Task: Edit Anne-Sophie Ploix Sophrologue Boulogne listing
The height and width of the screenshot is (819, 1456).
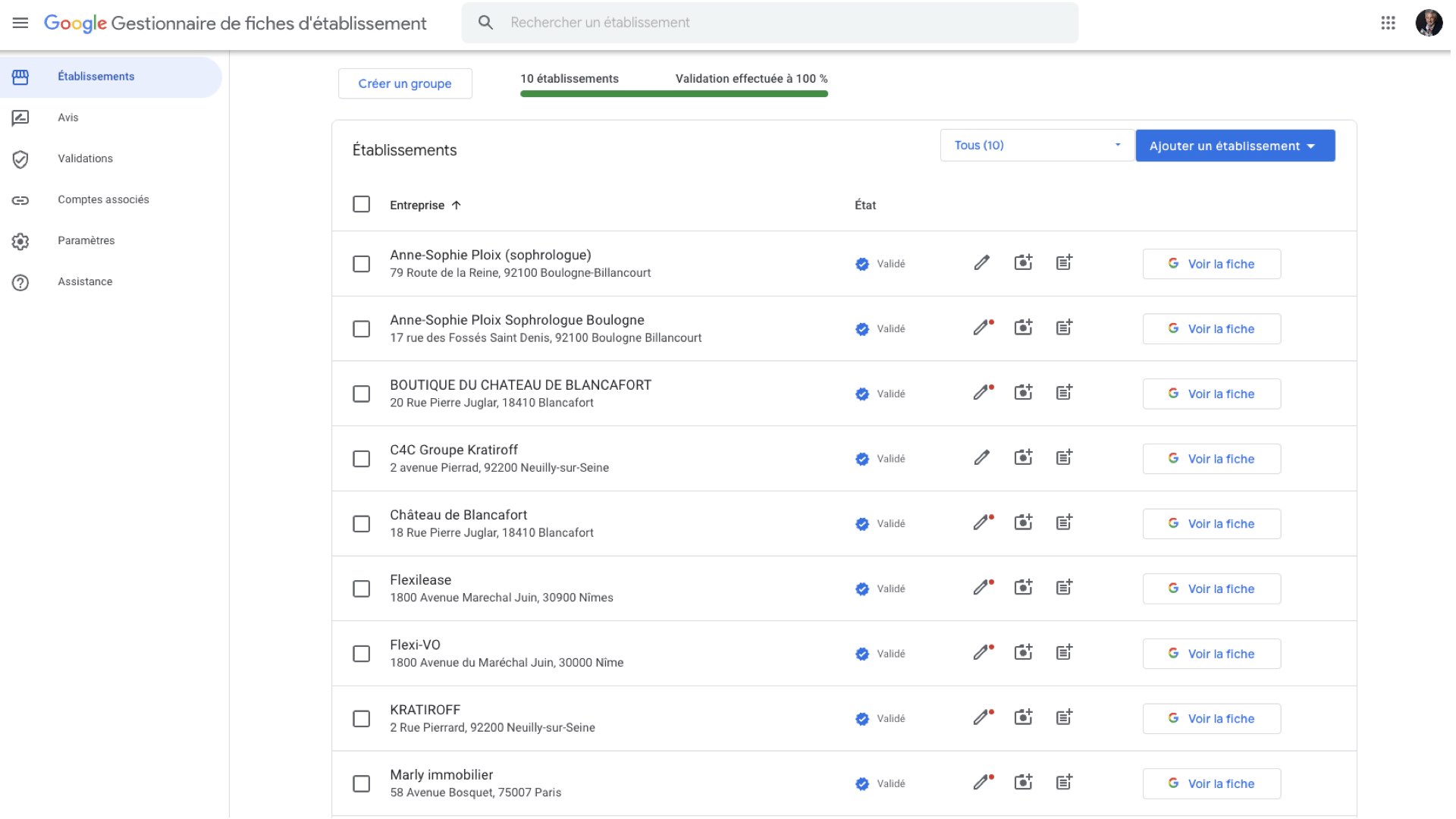Action: (x=984, y=328)
